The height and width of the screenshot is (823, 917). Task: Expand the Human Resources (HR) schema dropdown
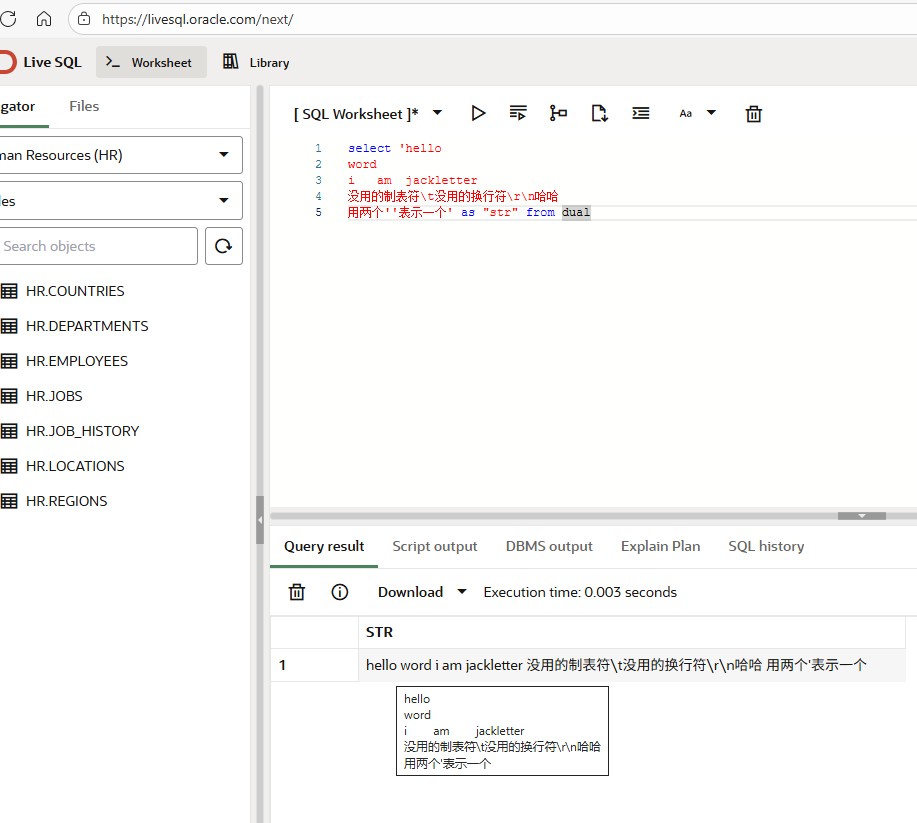[x=223, y=155]
